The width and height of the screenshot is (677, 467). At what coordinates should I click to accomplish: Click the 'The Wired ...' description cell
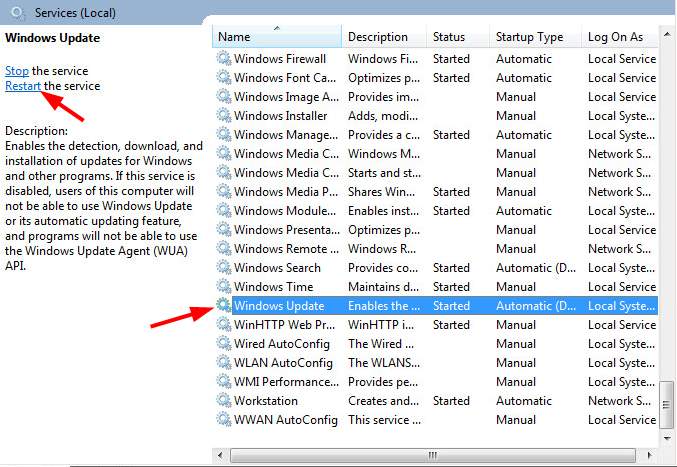coord(381,344)
